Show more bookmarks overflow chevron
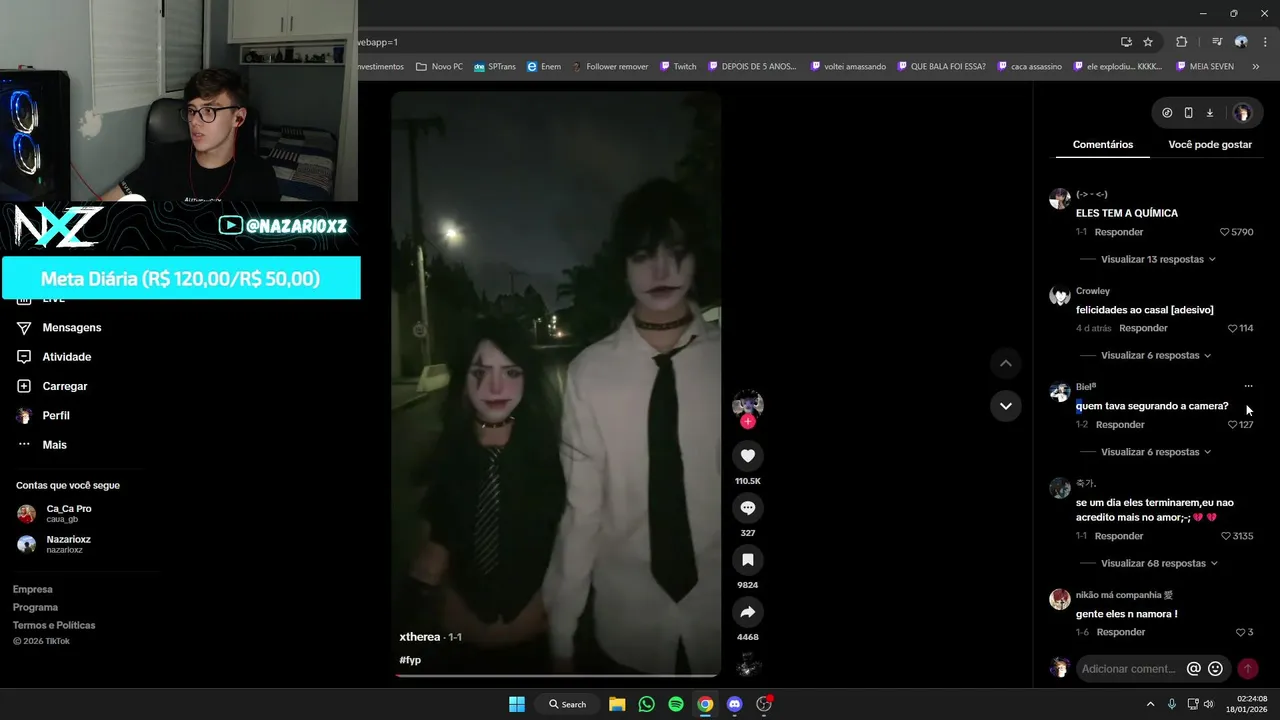1280x720 pixels. point(1256,66)
